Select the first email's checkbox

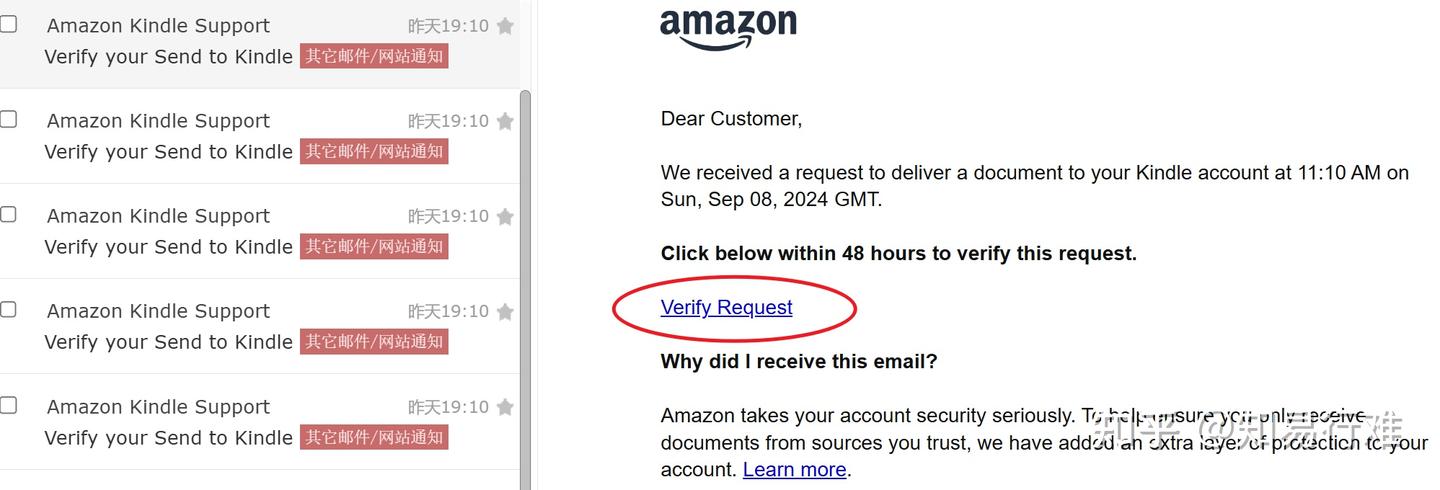tap(9, 24)
